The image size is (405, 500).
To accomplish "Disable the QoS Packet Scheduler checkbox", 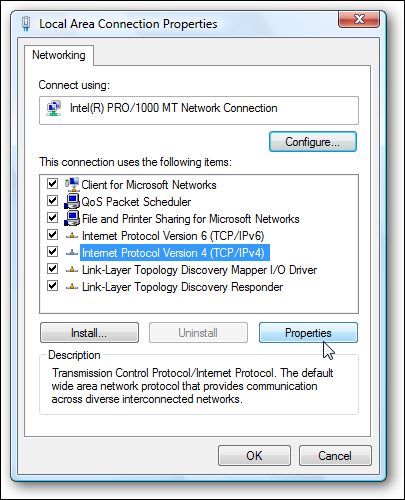I will 52,200.
